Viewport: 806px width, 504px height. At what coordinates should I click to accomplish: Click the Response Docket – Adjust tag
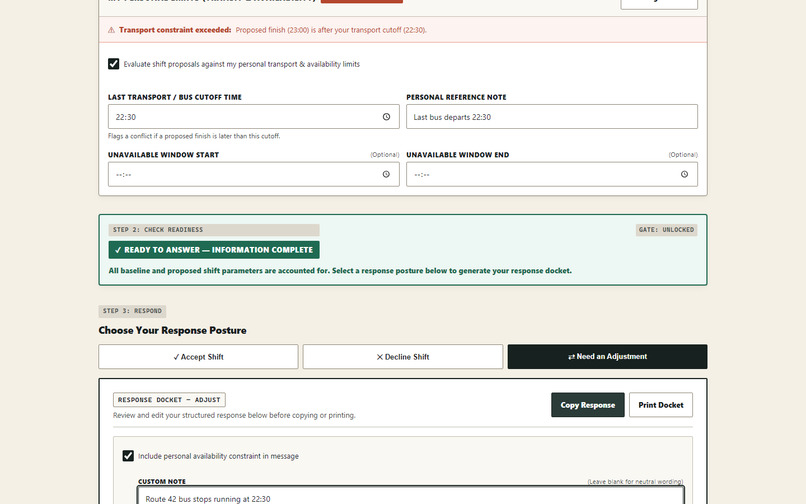169,400
